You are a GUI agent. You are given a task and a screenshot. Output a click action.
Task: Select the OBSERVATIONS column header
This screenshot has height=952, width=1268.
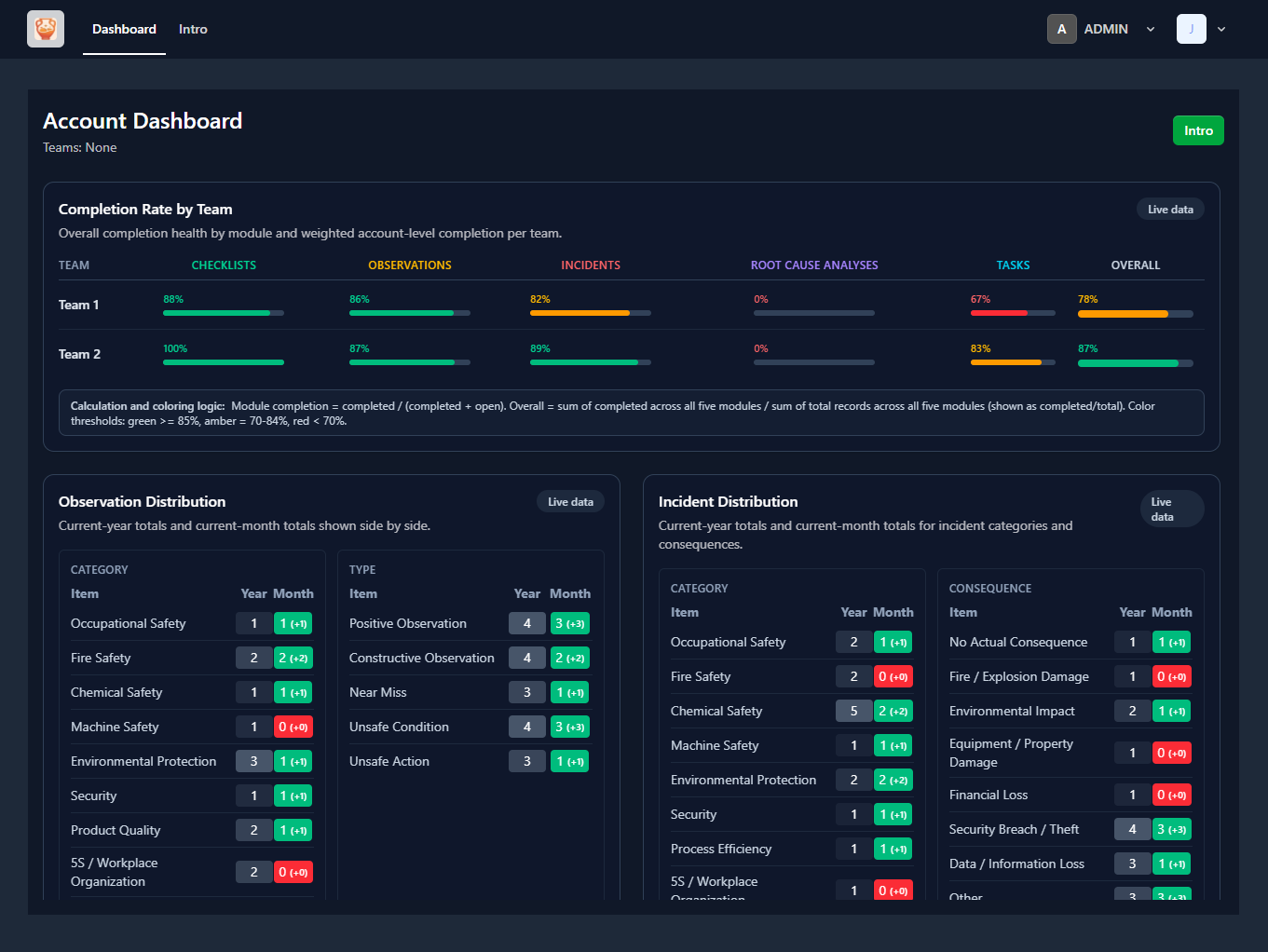click(410, 265)
